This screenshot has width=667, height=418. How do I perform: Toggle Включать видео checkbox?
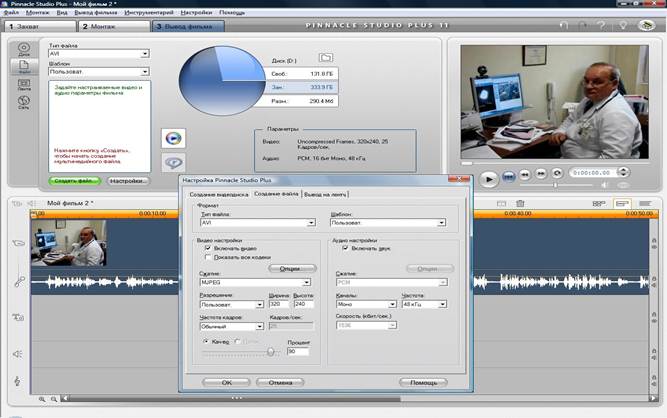point(208,248)
